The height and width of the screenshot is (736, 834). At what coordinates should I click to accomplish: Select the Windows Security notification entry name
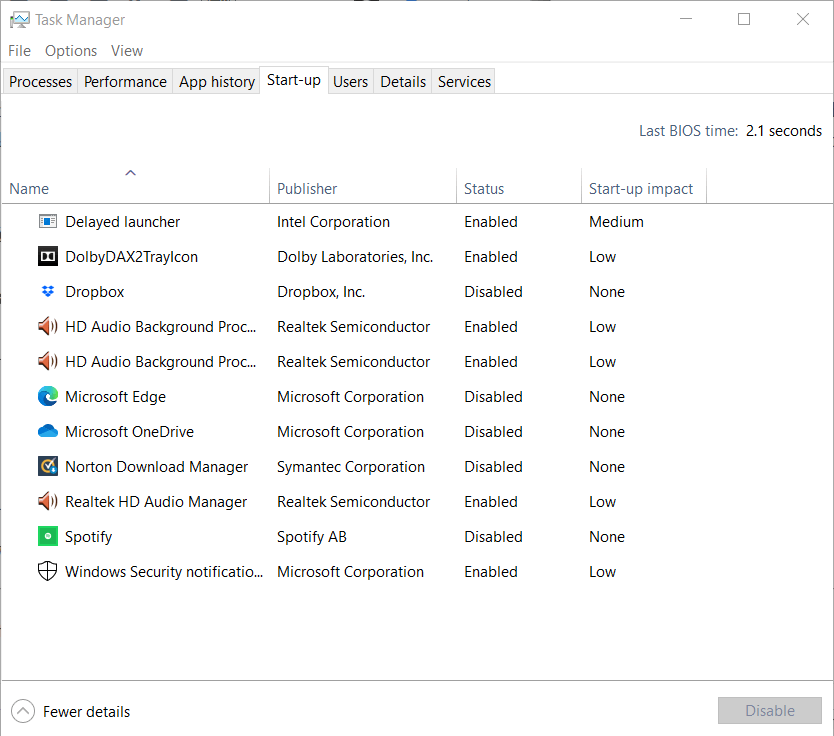164,572
